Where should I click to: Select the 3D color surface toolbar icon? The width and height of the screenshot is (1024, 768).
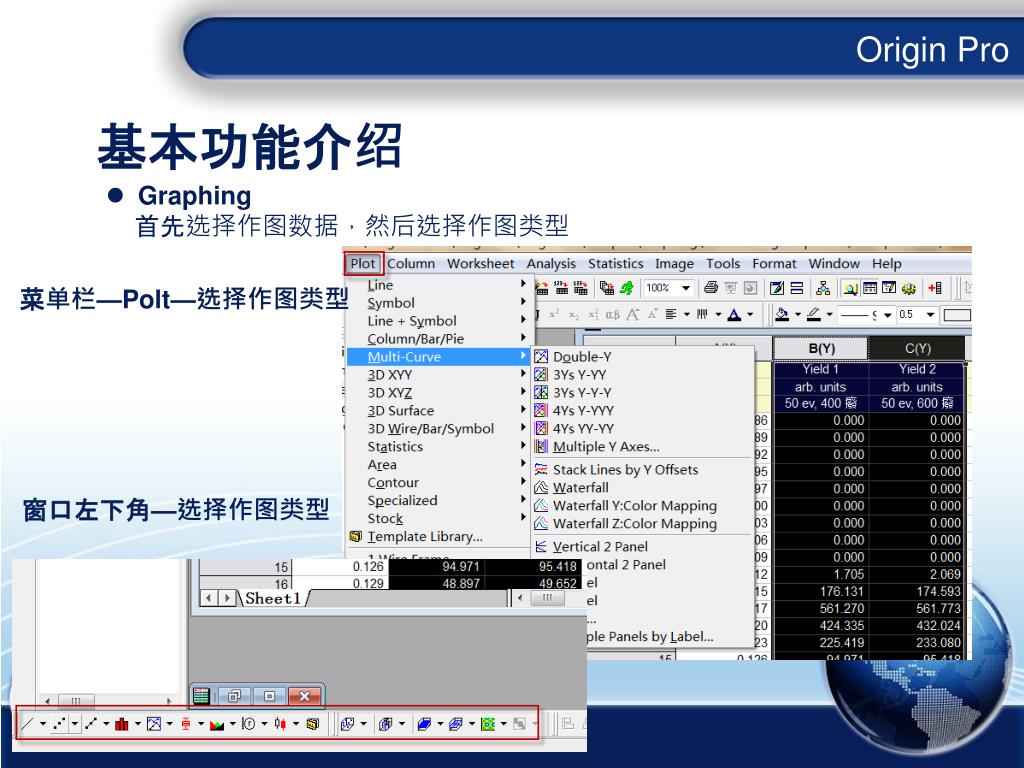[424, 724]
